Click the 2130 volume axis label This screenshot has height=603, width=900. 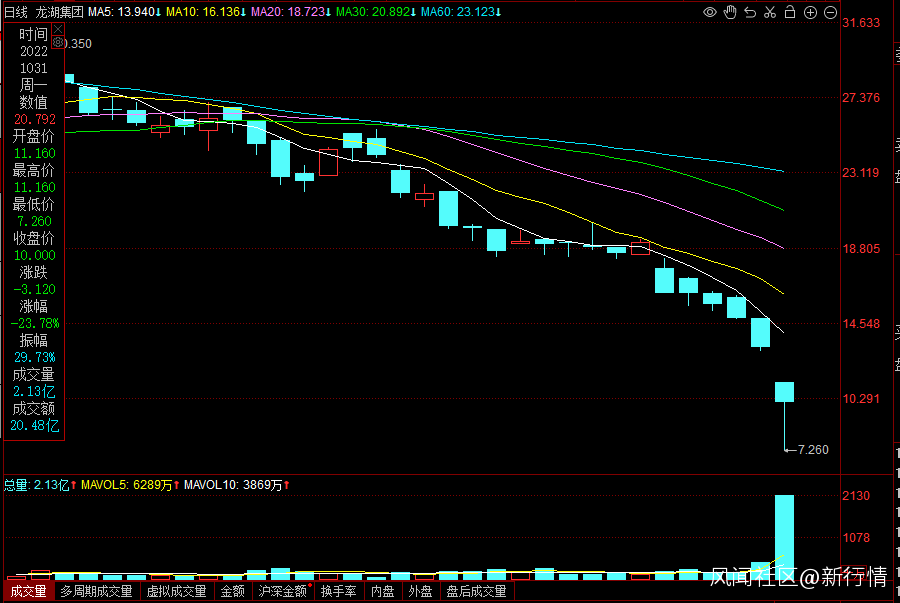pyautogui.click(x=856, y=496)
